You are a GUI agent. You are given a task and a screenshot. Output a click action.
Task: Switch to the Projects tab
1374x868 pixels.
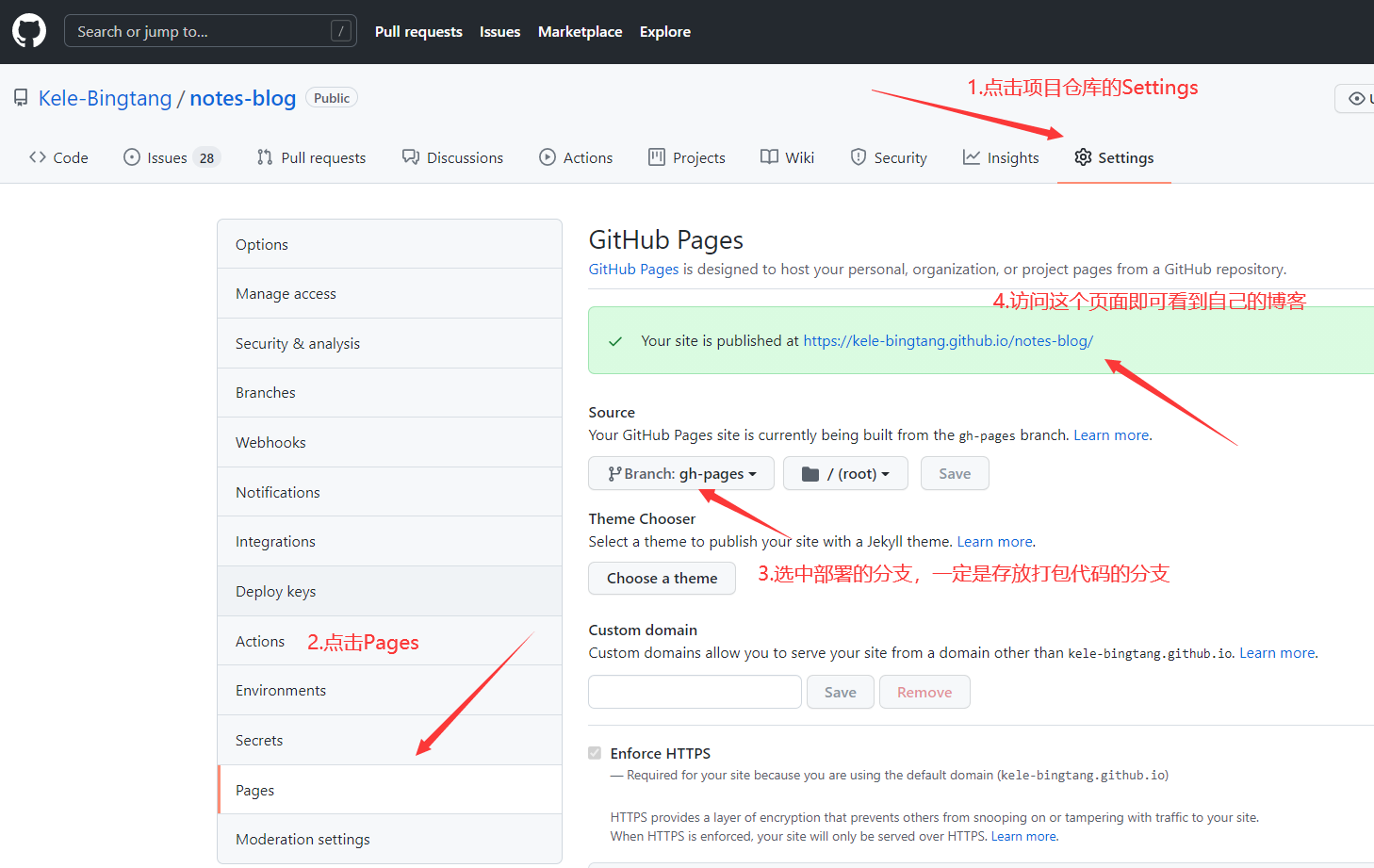[x=687, y=157]
